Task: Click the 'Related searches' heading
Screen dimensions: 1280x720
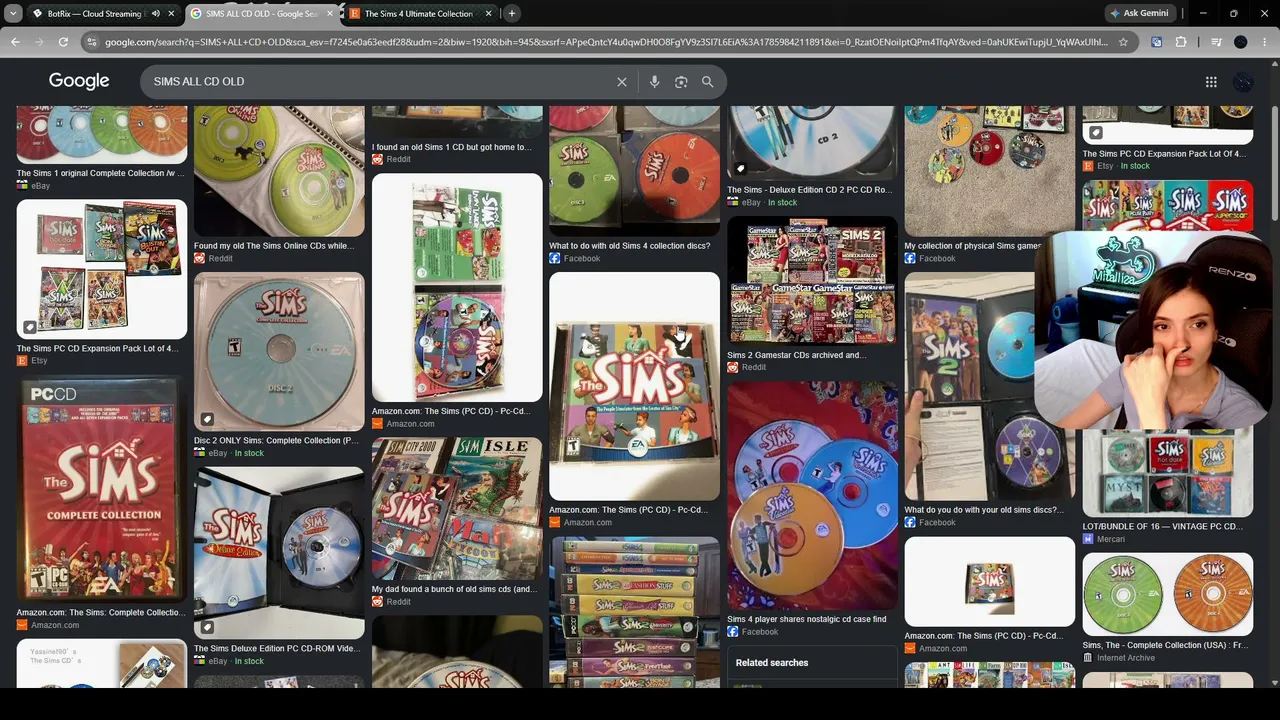Action: coord(772,663)
